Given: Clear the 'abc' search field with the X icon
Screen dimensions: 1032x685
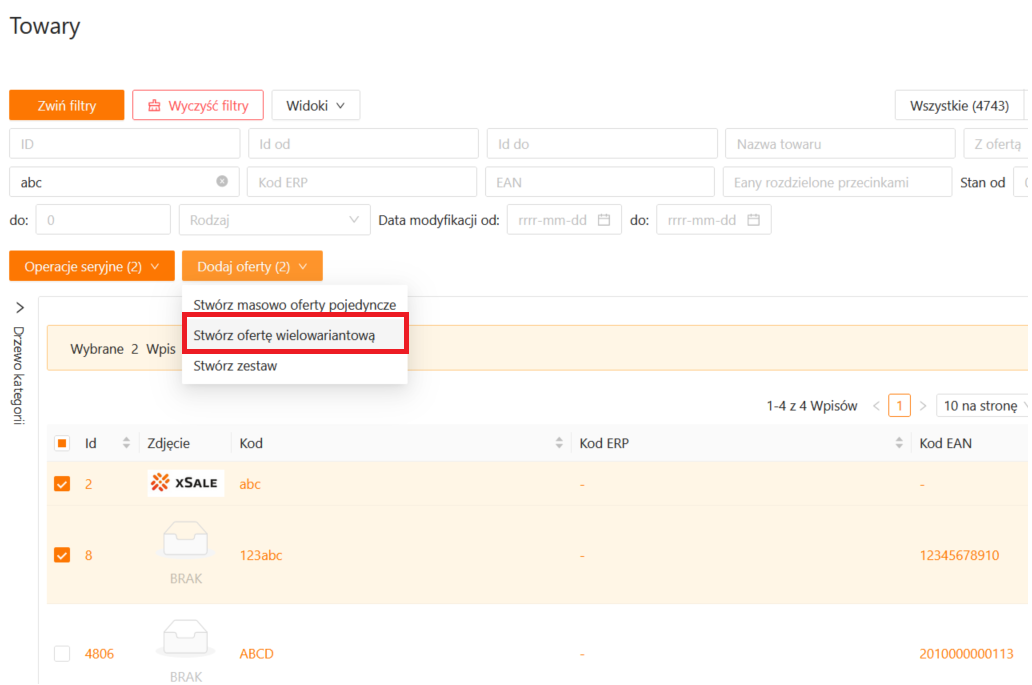Looking at the screenshot, I should 222,182.
